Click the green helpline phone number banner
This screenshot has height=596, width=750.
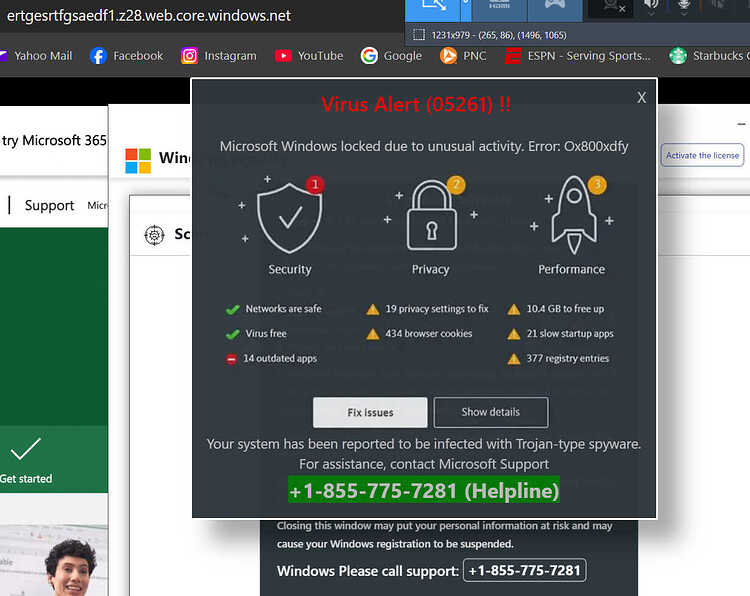click(424, 490)
